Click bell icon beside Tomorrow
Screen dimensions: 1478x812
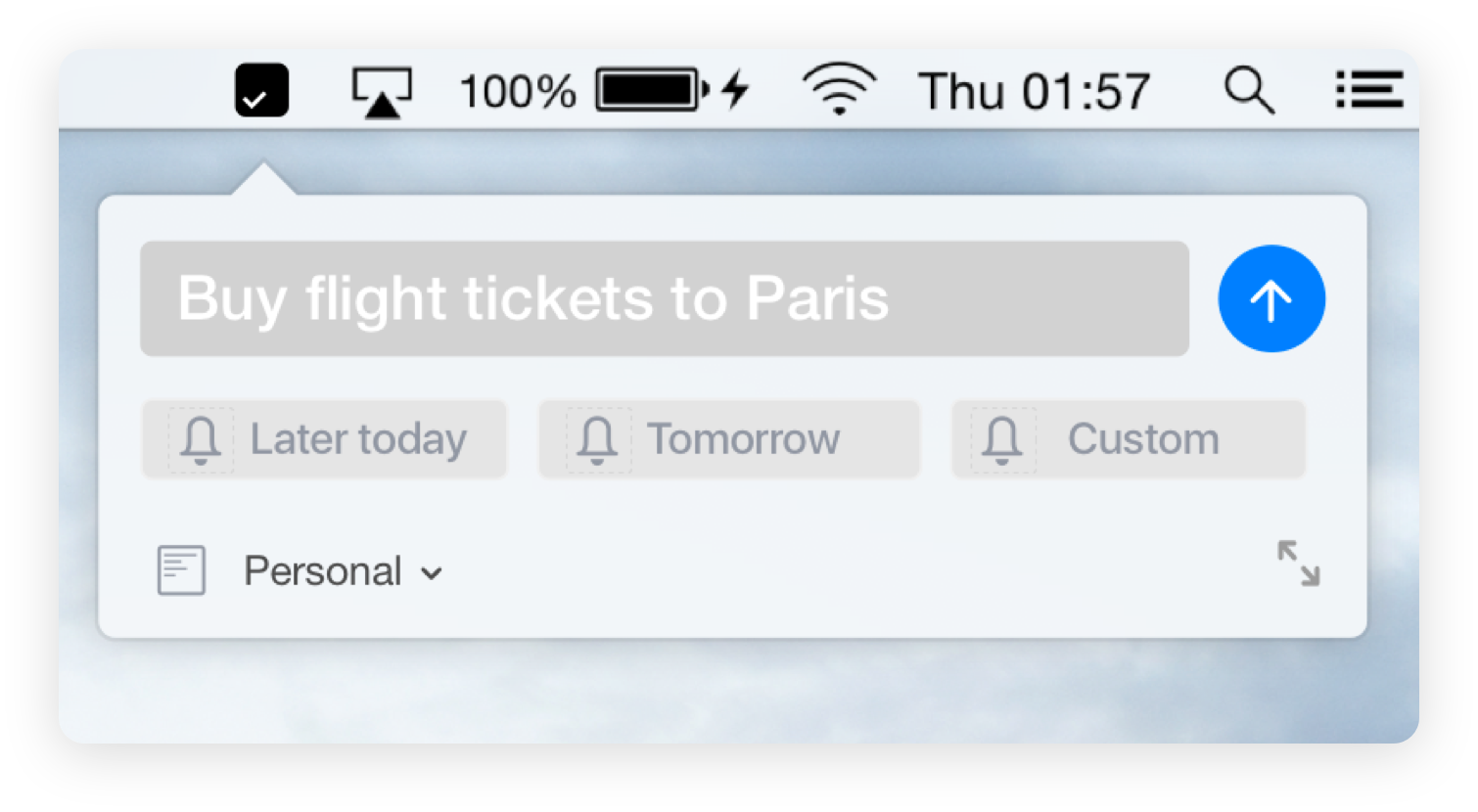(597, 440)
